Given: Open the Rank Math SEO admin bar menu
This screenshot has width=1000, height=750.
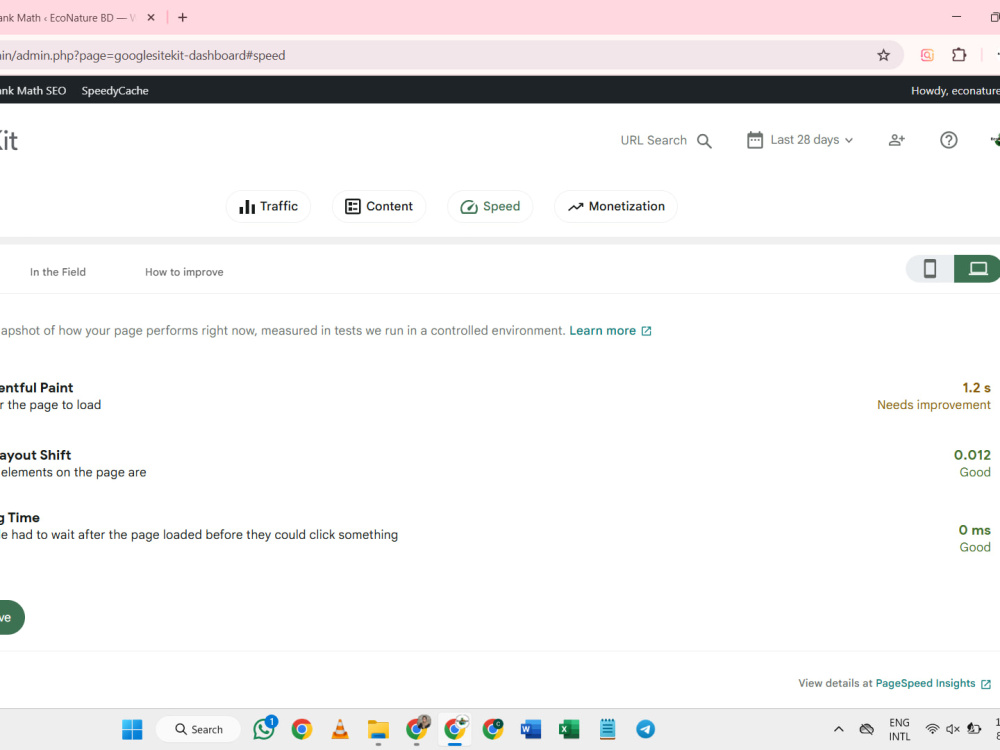Looking at the screenshot, I should [33, 91].
